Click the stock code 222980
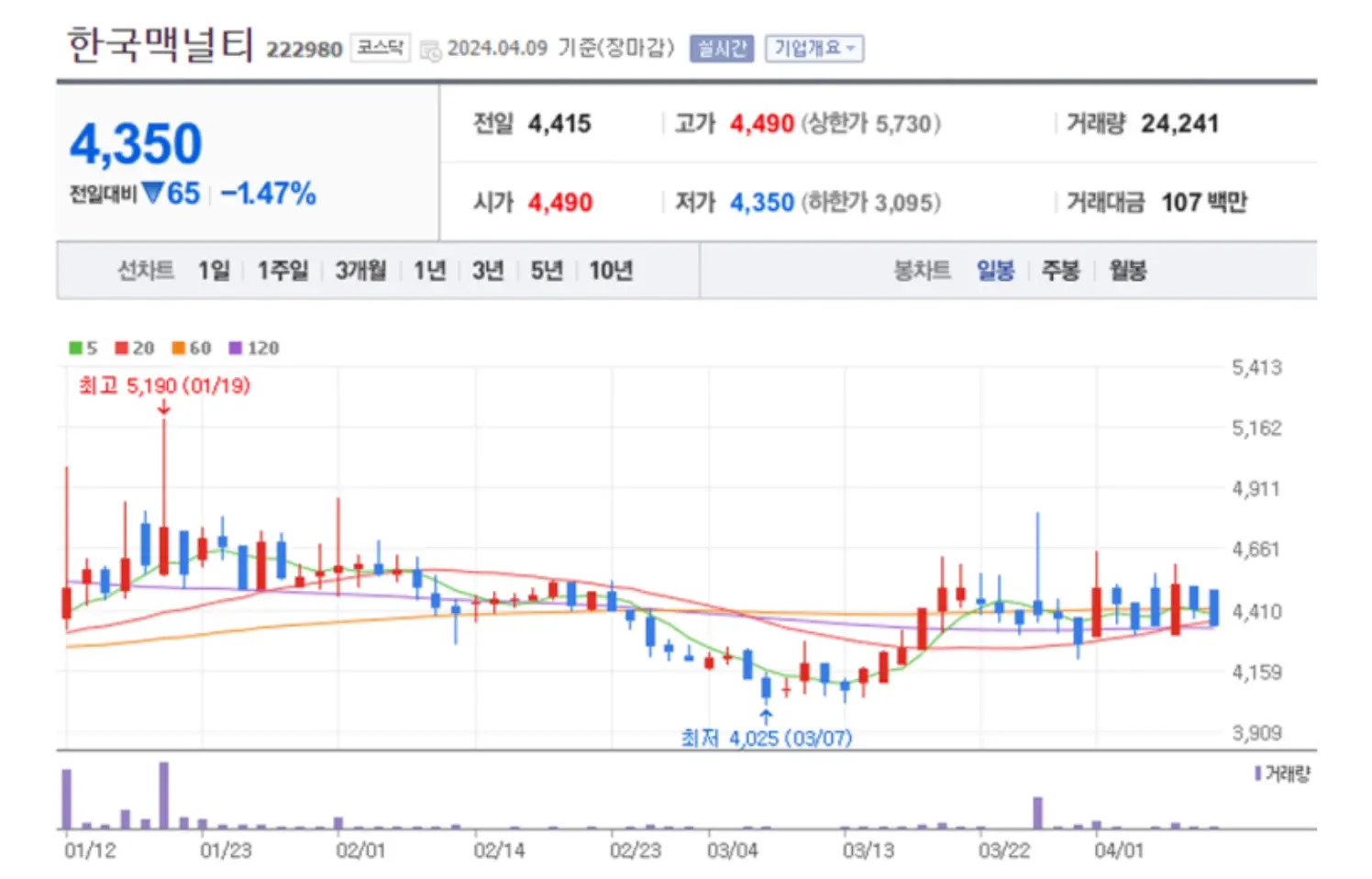This screenshot has height=879, width=1372. click(304, 50)
